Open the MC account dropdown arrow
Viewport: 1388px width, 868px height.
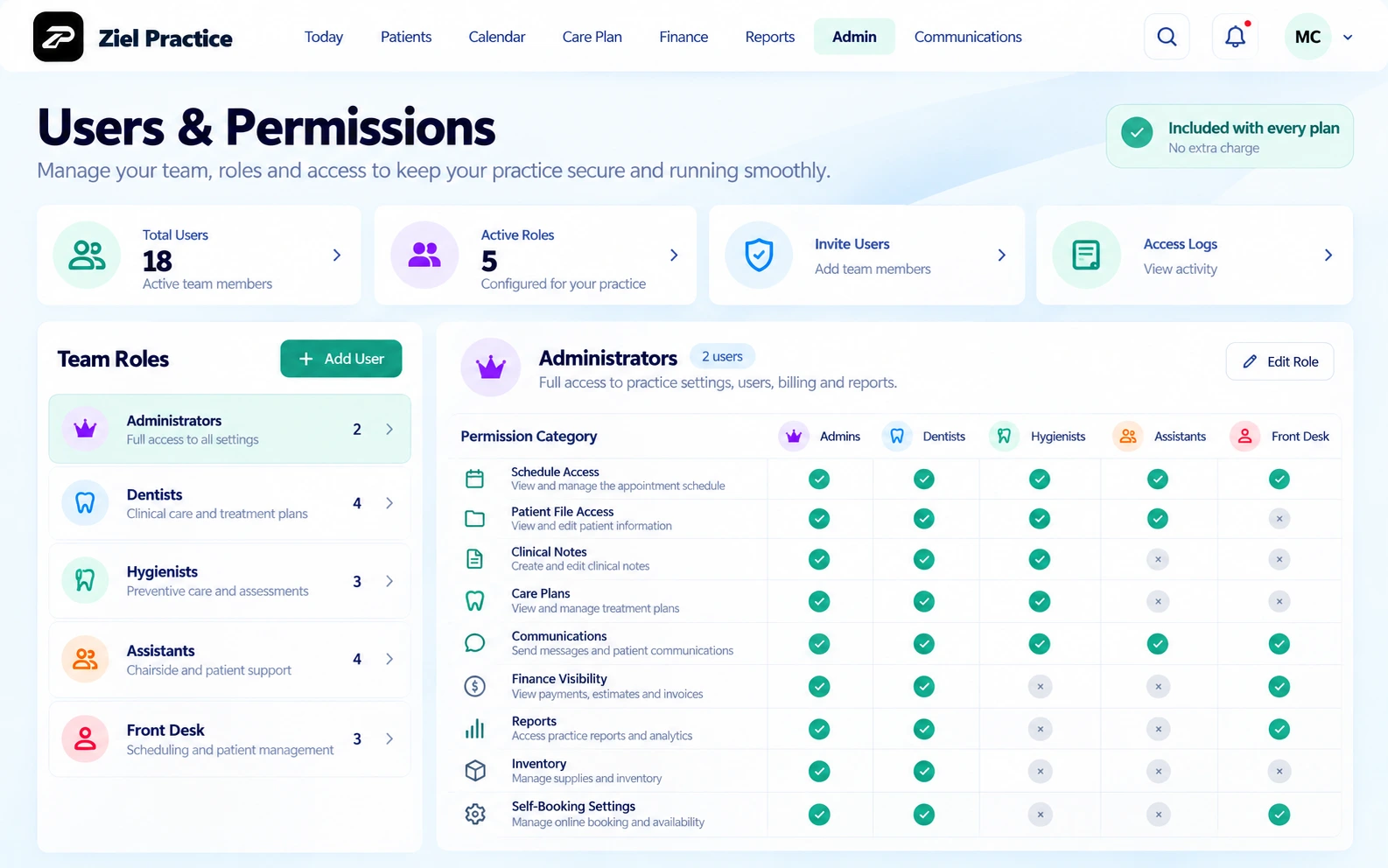(x=1348, y=38)
